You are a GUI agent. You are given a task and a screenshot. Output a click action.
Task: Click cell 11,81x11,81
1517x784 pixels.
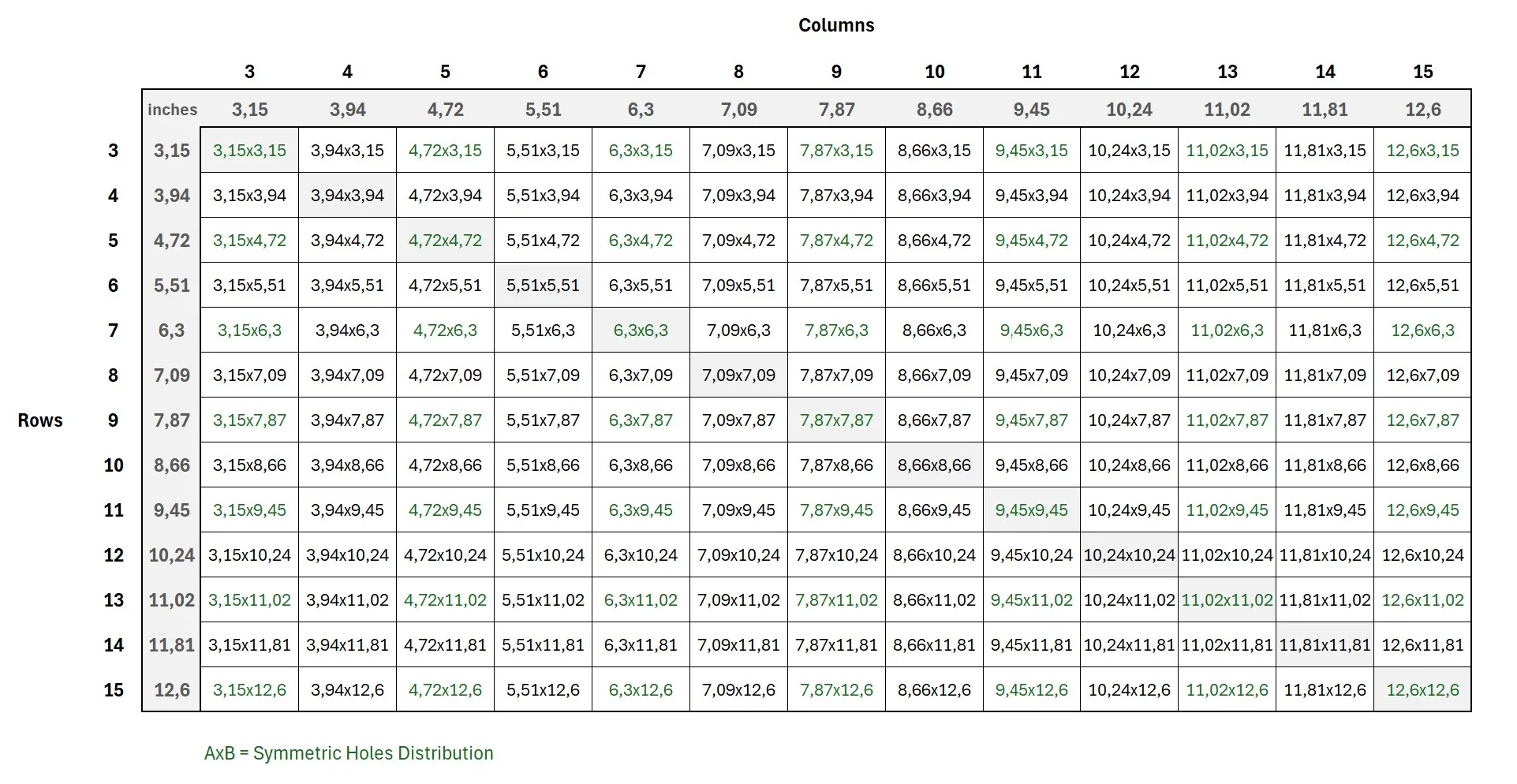1325,644
